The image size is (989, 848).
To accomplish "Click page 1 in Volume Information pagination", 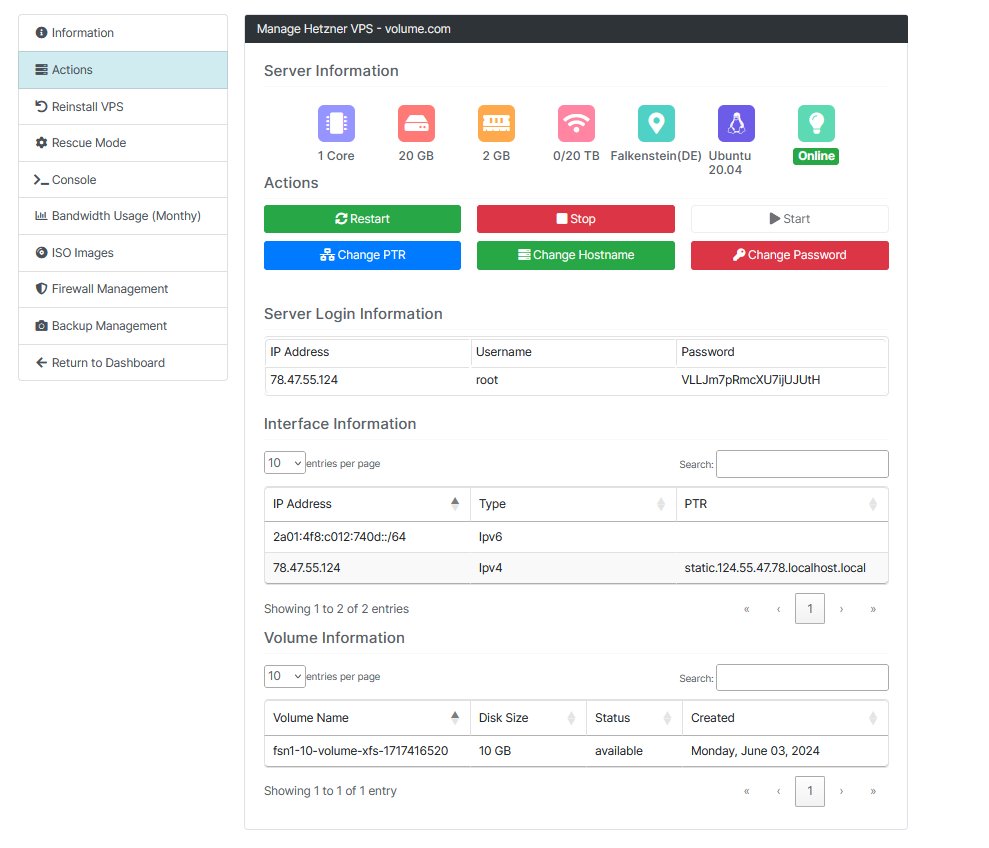I will pyautogui.click(x=809, y=791).
